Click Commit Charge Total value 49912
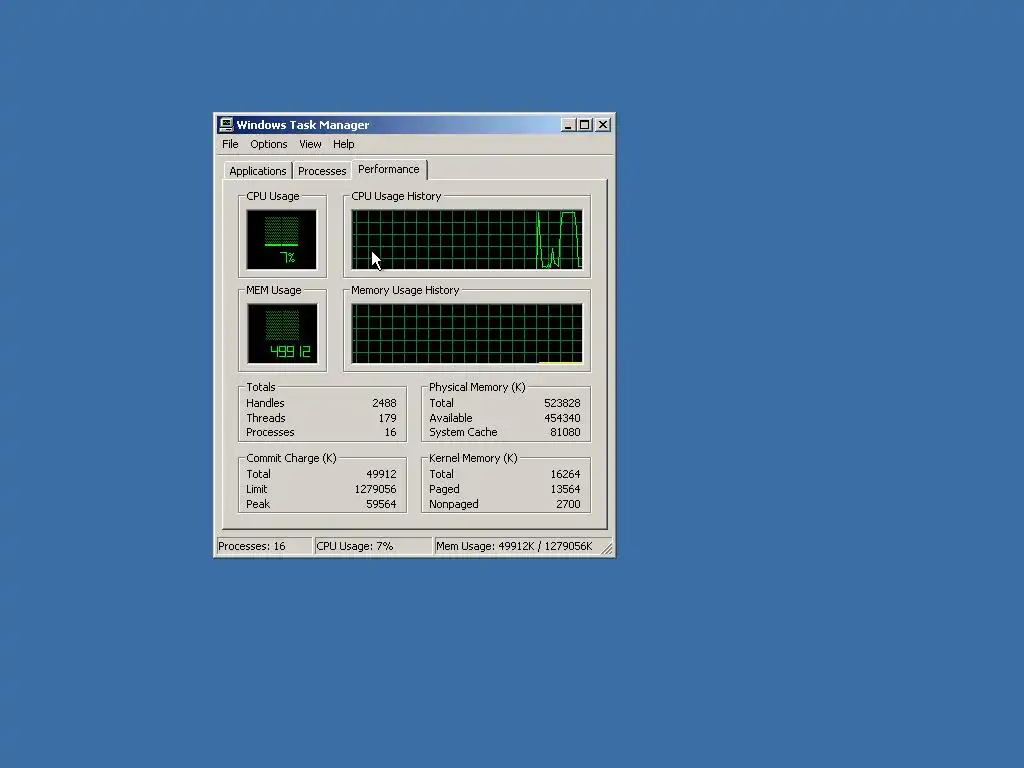The image size is (1024, 768). coord(381,474)
